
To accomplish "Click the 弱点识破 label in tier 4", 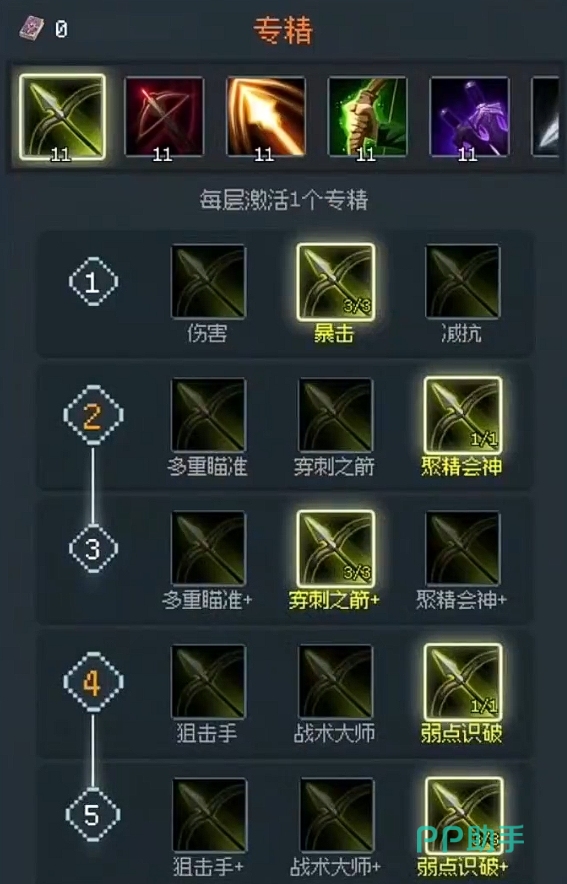I will coord(462,733).
